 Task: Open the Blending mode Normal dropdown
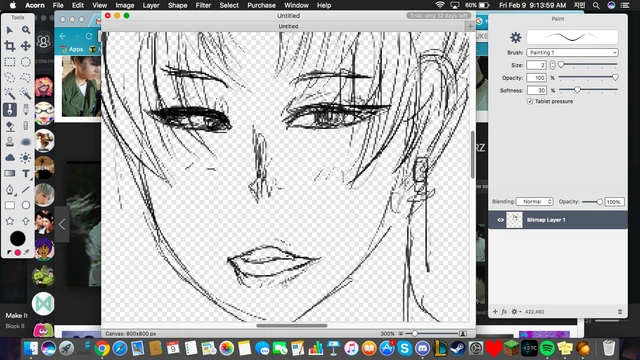coord(535,202)
